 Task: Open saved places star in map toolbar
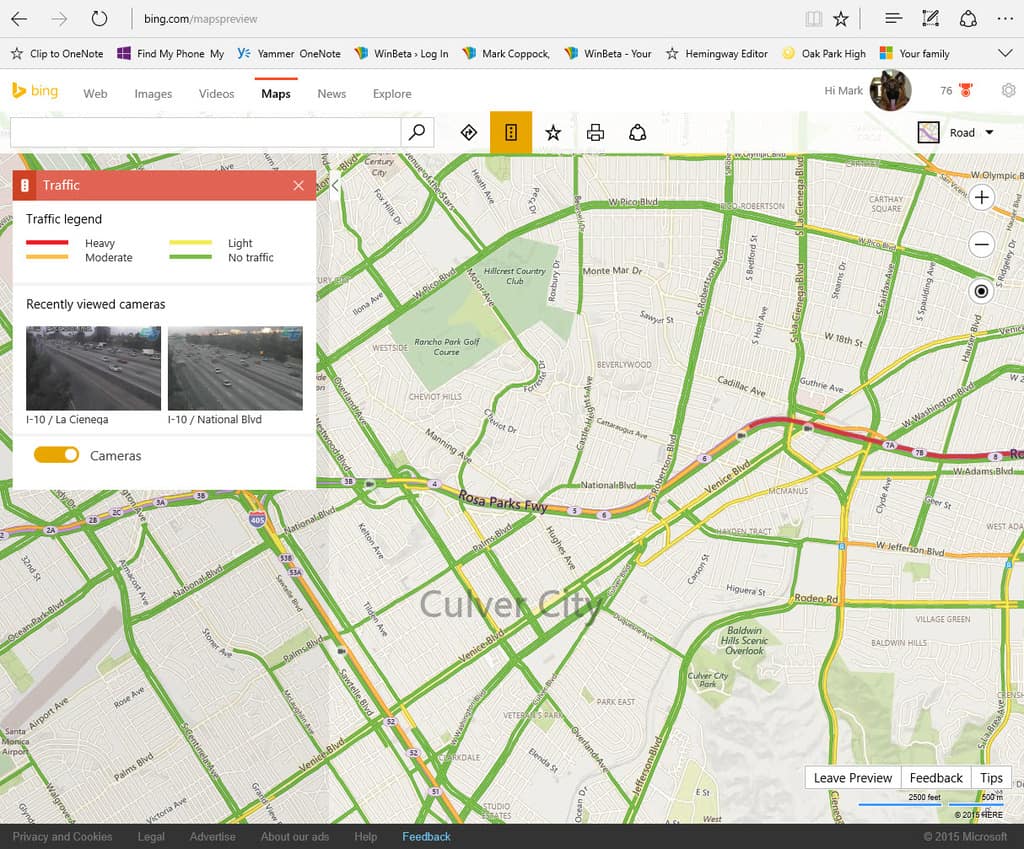pos(553,133)
